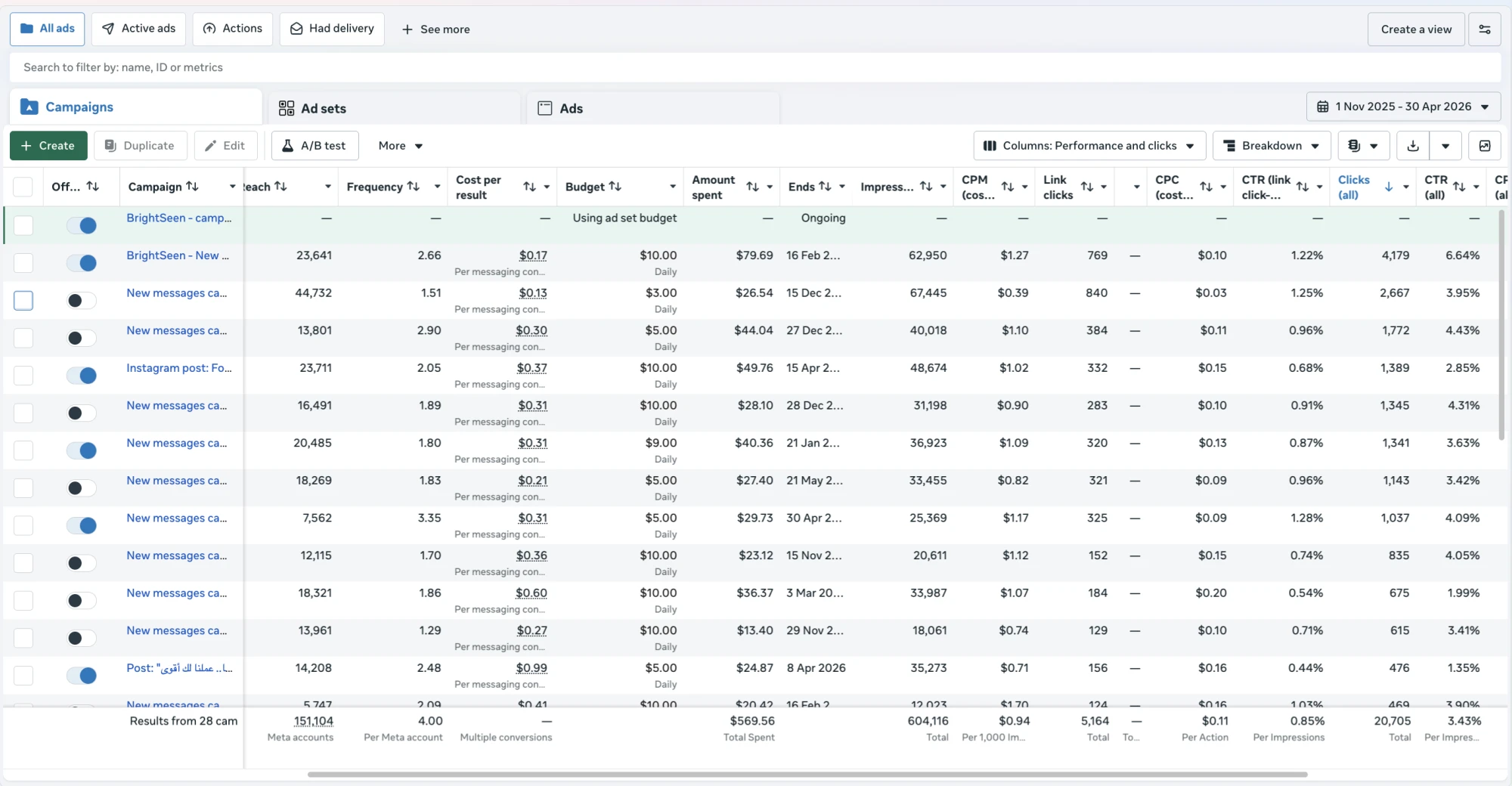This screenshot has width=1512, height=786.
Task: Click the A/B test button
Action: 314,146
